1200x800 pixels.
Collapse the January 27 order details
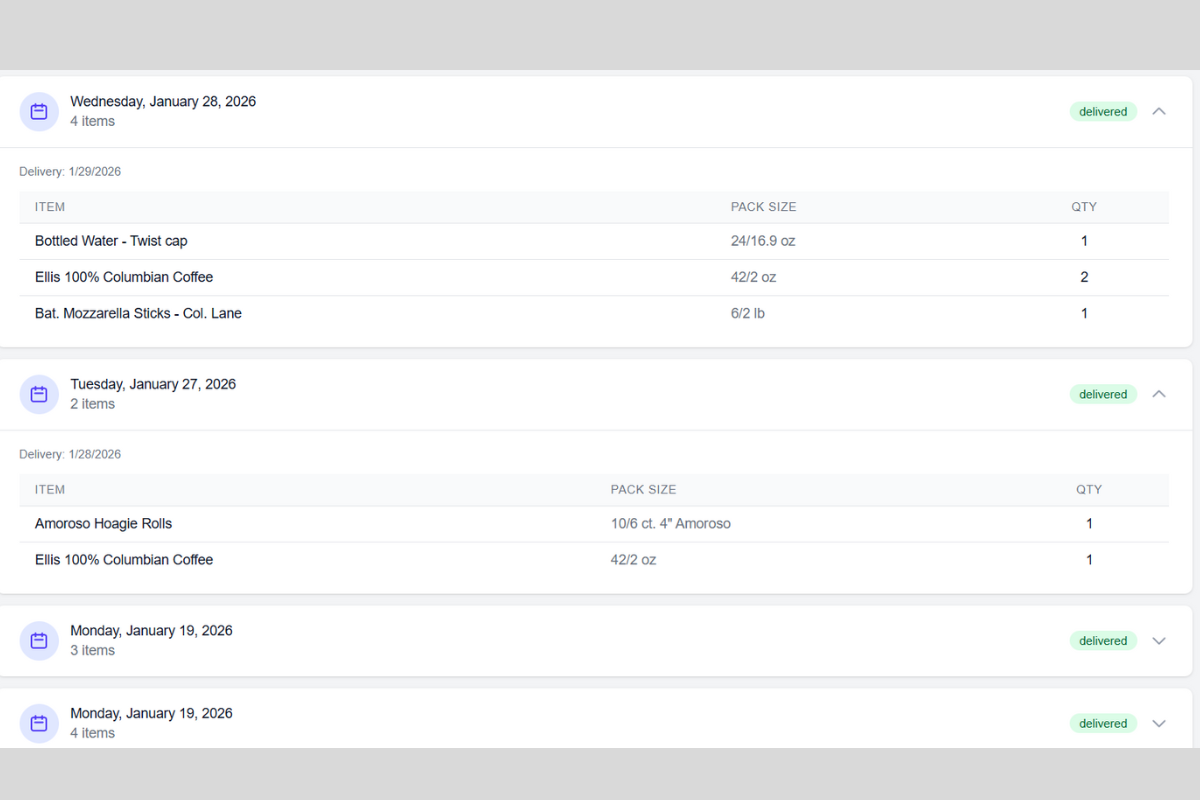click(x=1159, y=394)
